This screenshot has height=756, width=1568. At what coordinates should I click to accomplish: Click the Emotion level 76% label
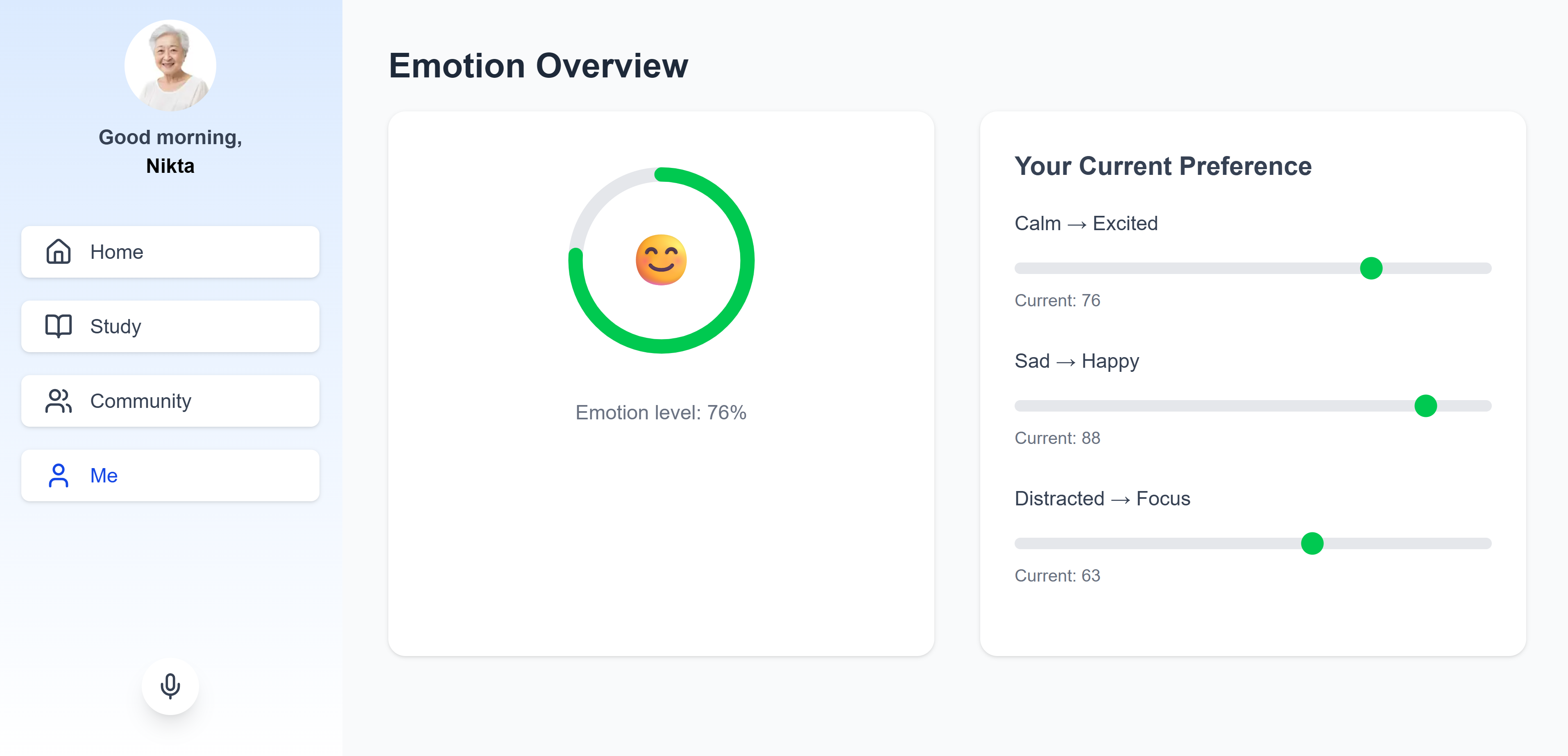click(661, 413)
